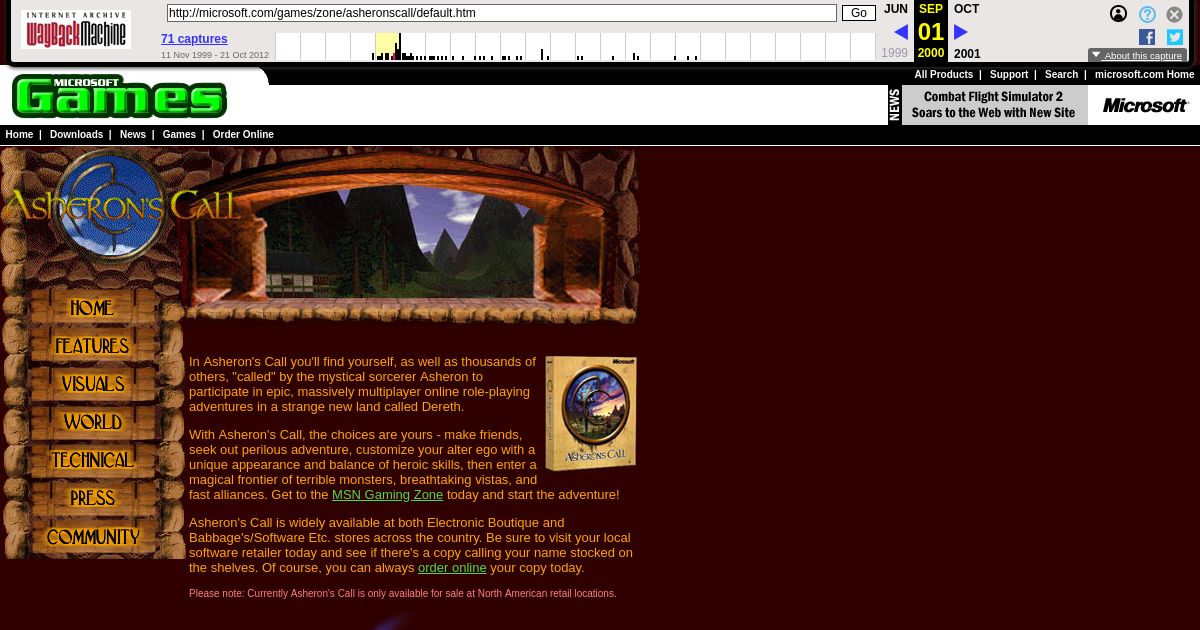Open the Wayback Machine logo
Viewport: 1200px width, 630px height.
76,30
